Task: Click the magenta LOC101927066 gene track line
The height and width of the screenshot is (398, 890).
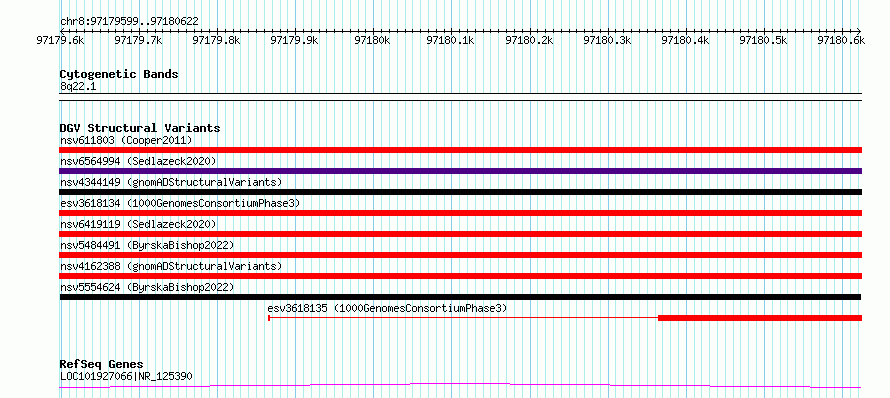Action: [x=460, y=386]
